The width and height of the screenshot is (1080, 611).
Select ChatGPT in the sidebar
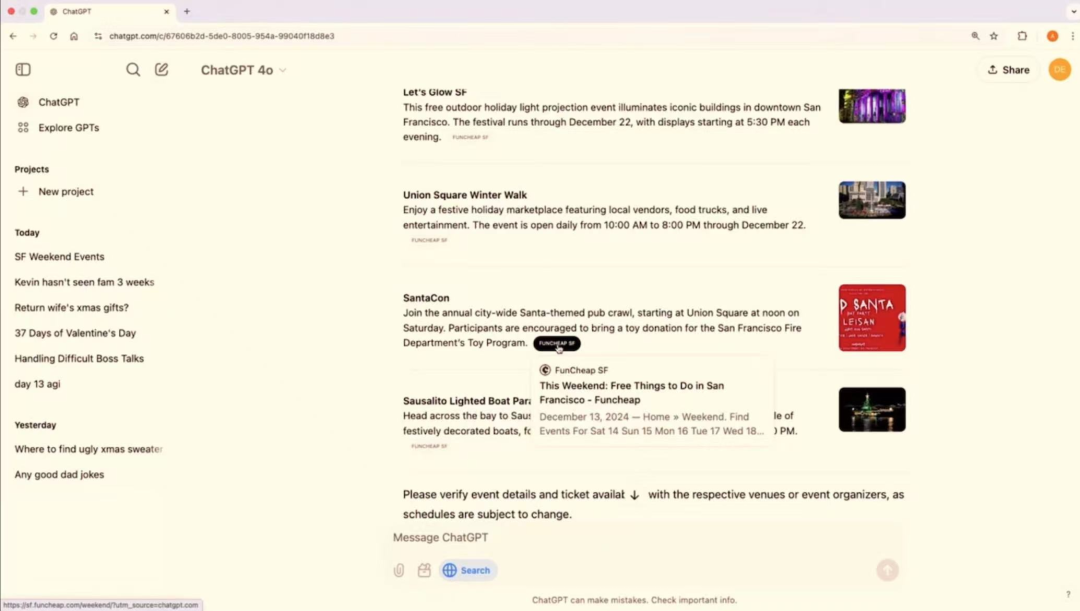(59, 102)
